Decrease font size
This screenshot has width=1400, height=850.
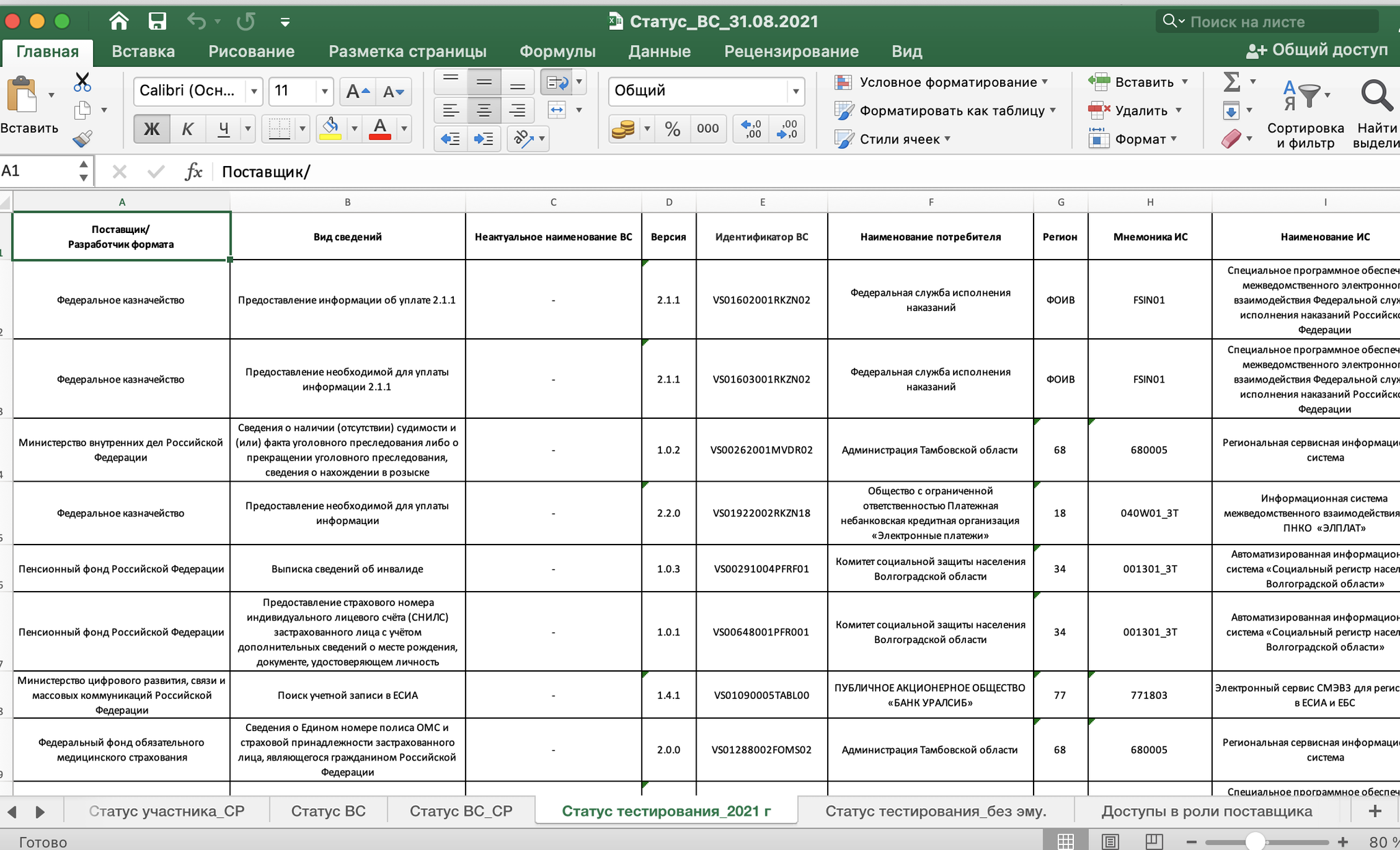pyautogui.click(x=394, y=91)
